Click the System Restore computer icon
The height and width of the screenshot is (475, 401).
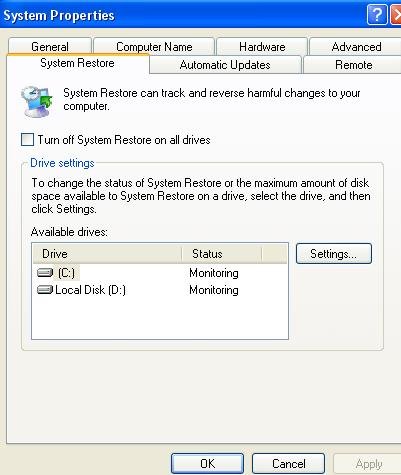click(x=37, y=101)
